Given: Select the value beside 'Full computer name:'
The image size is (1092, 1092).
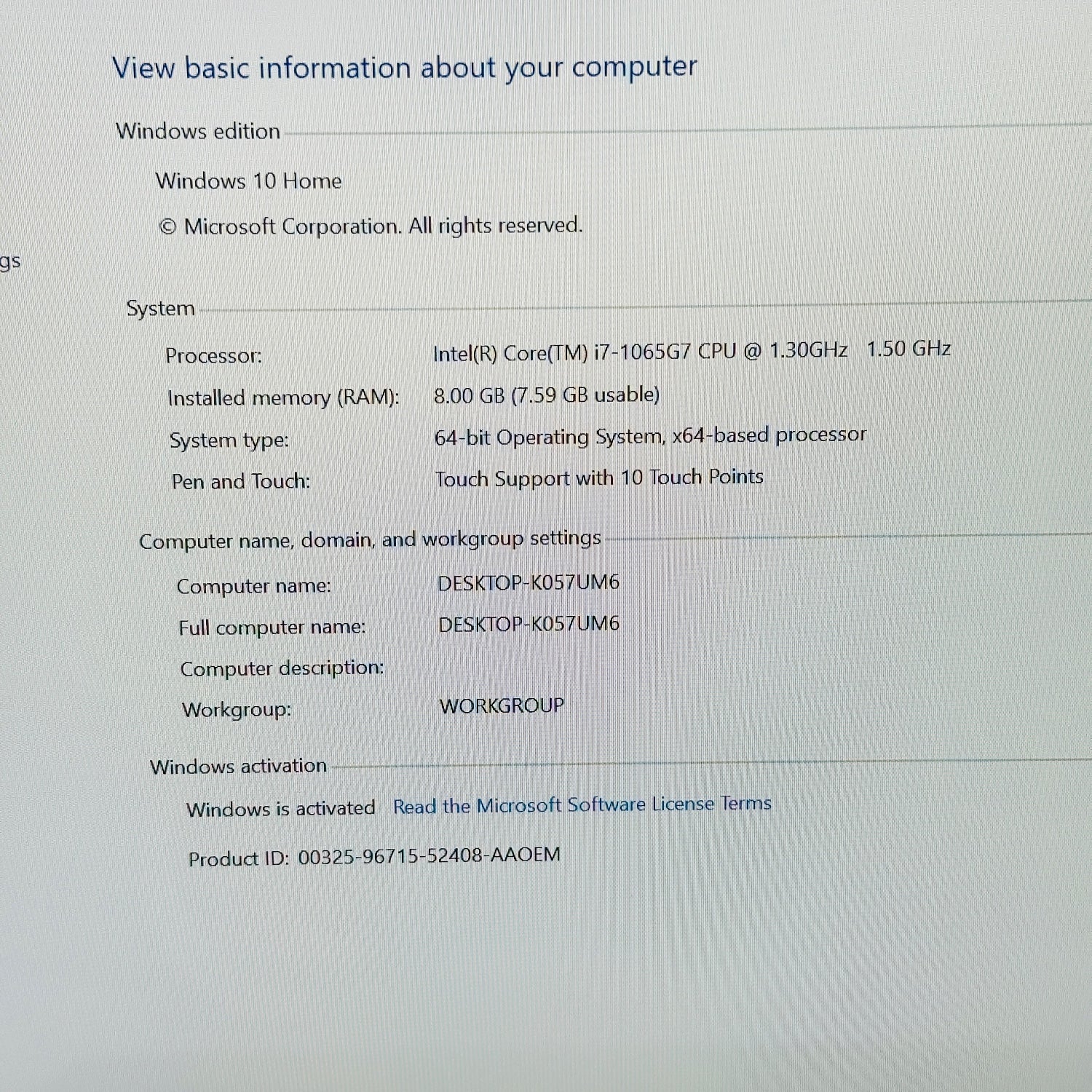Looking at the screenshot, I should (529, 624).
